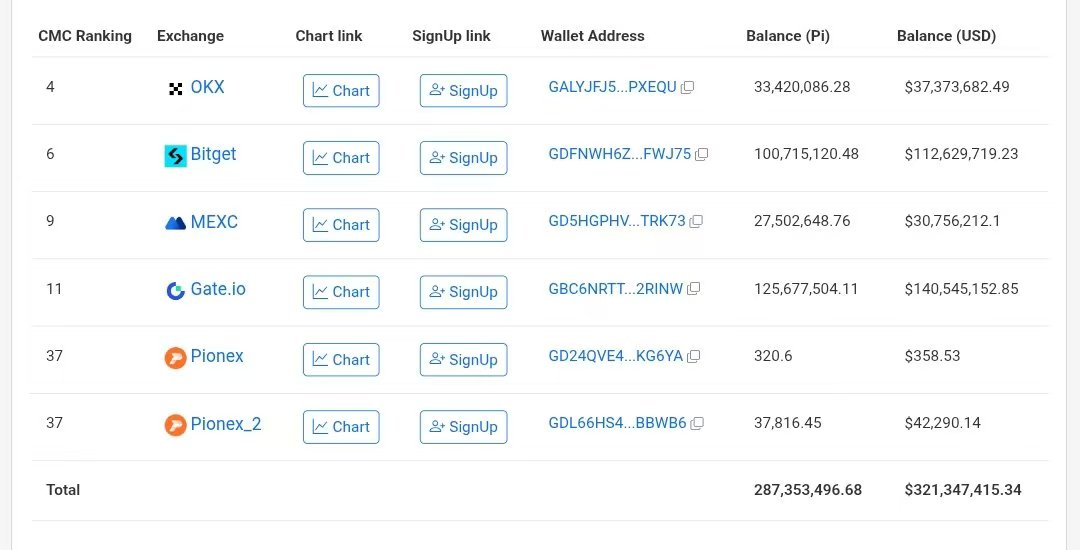Click the MEXC logo icon
This screenshot has height=550, width=1080.
tap(176, 223)
